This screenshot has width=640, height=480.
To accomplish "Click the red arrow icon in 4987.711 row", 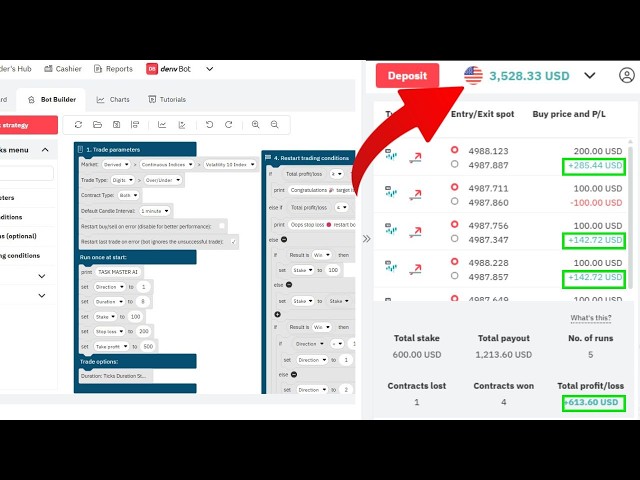I will [416, 195].
